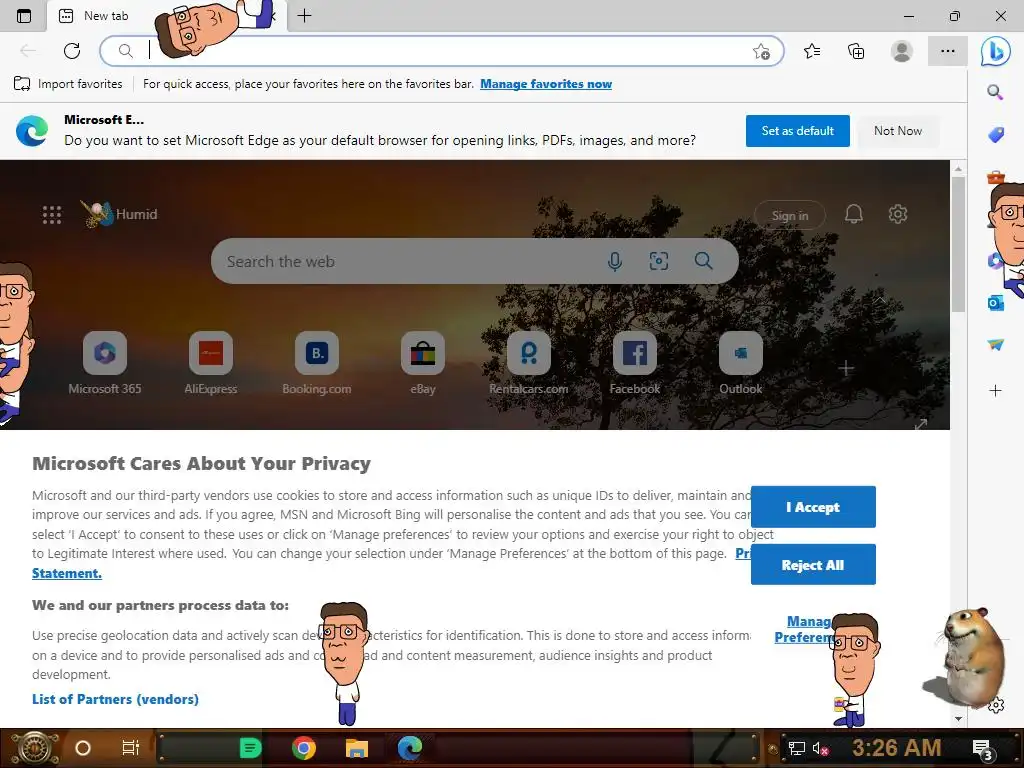Open sidebar search magnifier icon
The width and height of the screenshot is (1024, 768).
pyautogui.click(x=995, y=92)
